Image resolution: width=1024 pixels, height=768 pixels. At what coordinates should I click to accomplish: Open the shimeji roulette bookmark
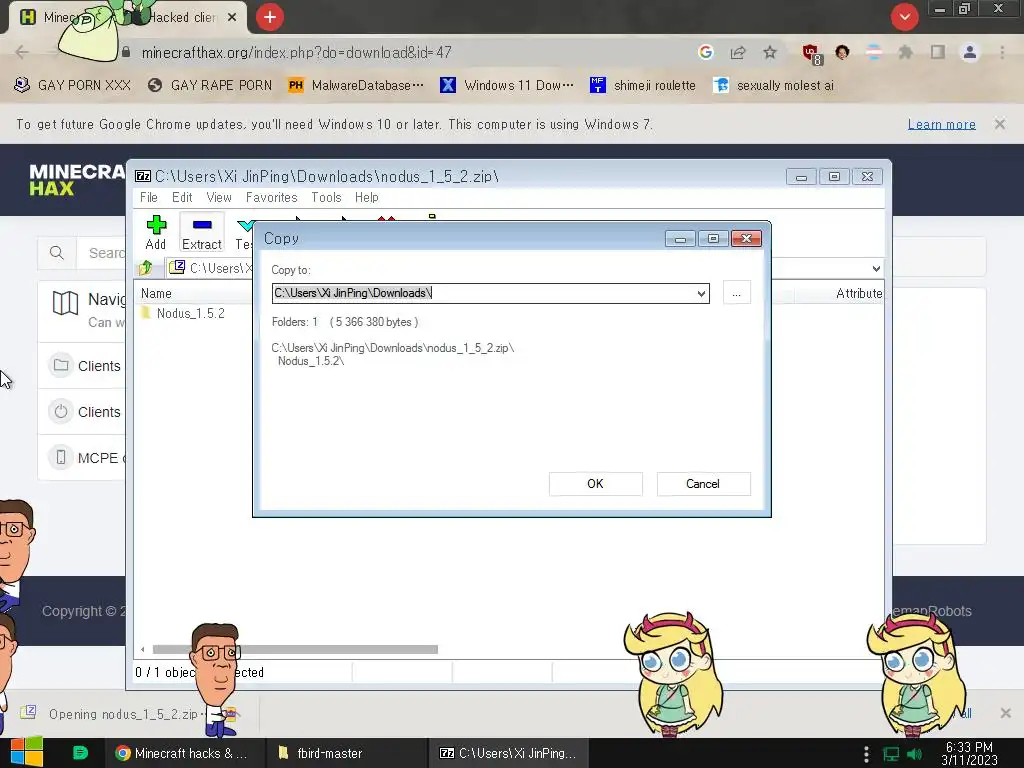[x=643, y=86]
